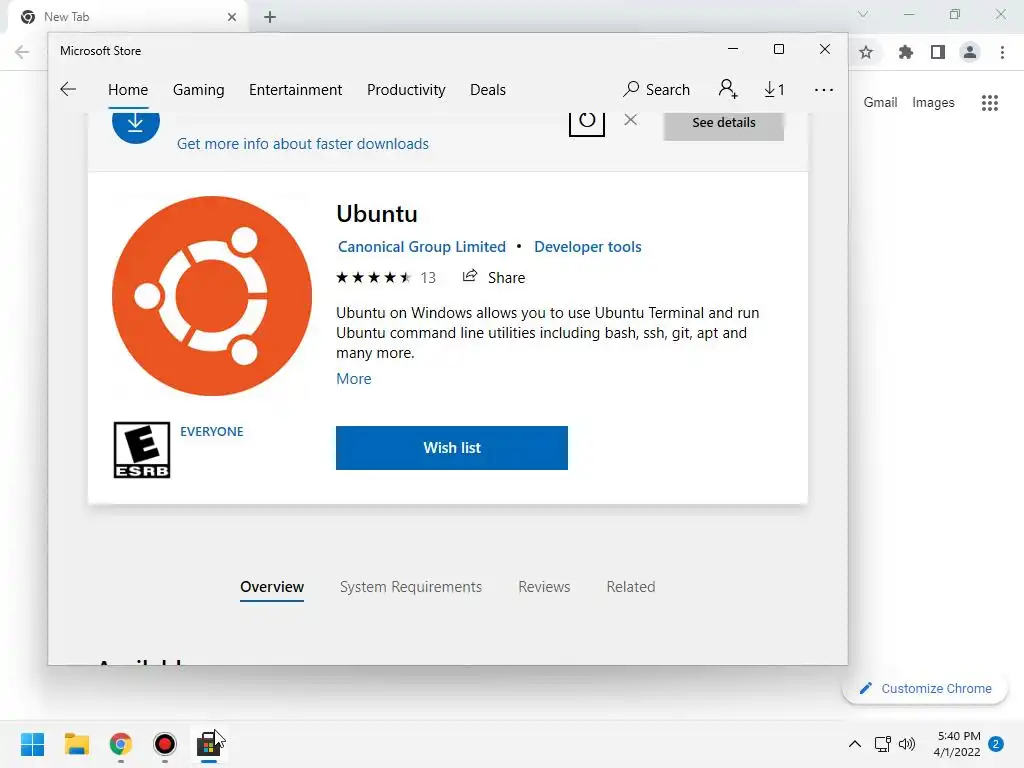1024x768 pixels.
Task: Click the Ubuntu app logo
Action: pyautogui.click(x=212, y=296)
